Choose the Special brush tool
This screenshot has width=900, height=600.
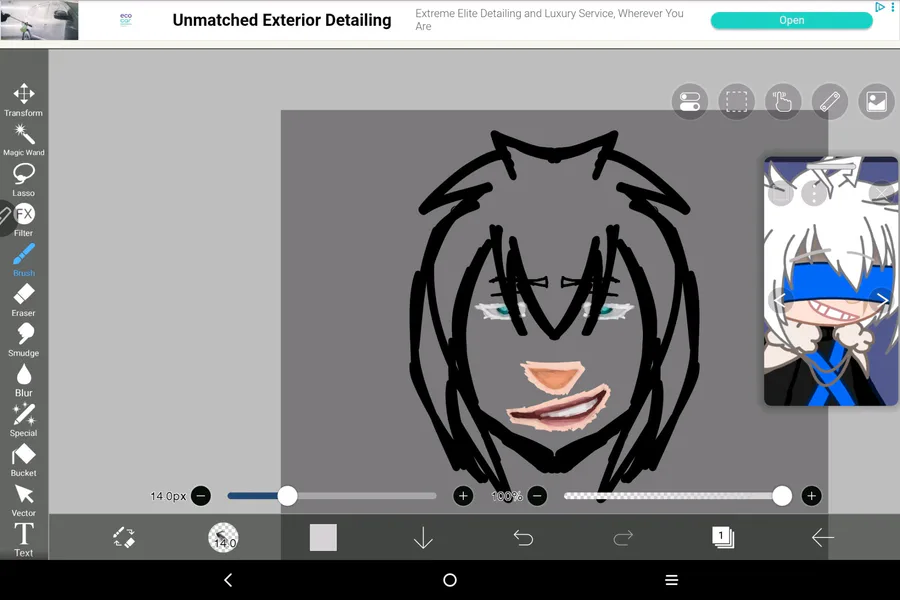point(24,420)
